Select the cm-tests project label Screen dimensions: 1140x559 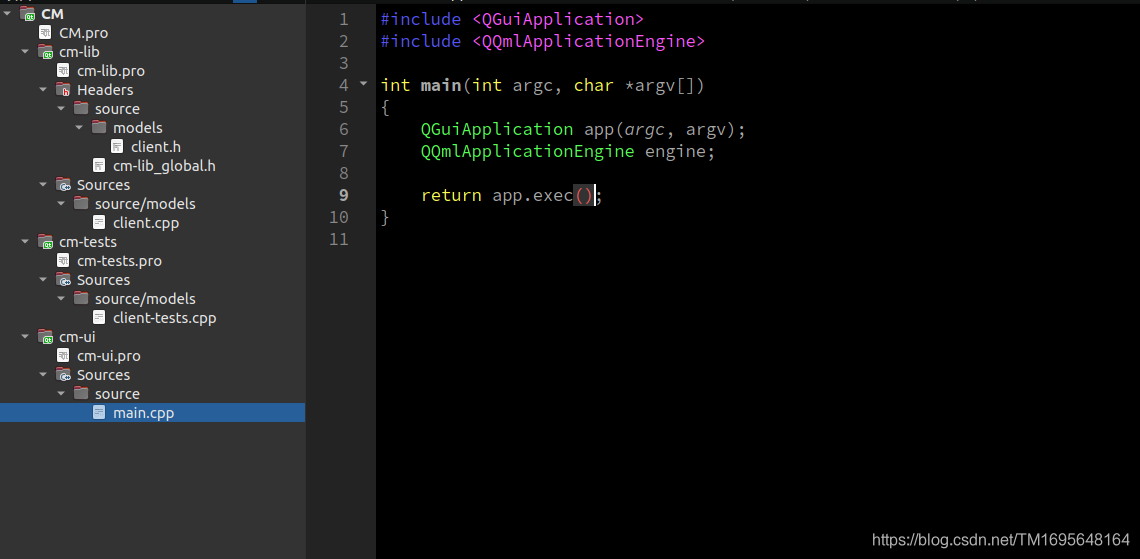click(88, 241)
